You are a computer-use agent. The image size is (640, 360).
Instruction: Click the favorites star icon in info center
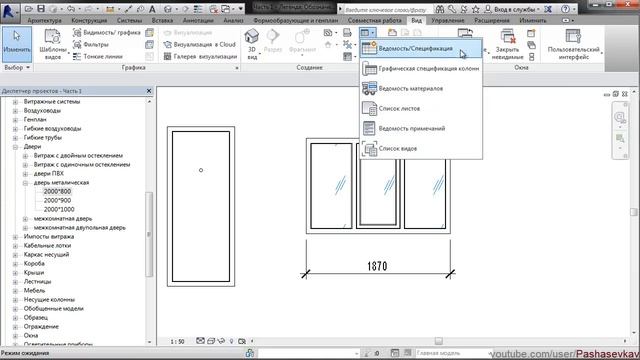pyautogui.click(x=476, y=9)
